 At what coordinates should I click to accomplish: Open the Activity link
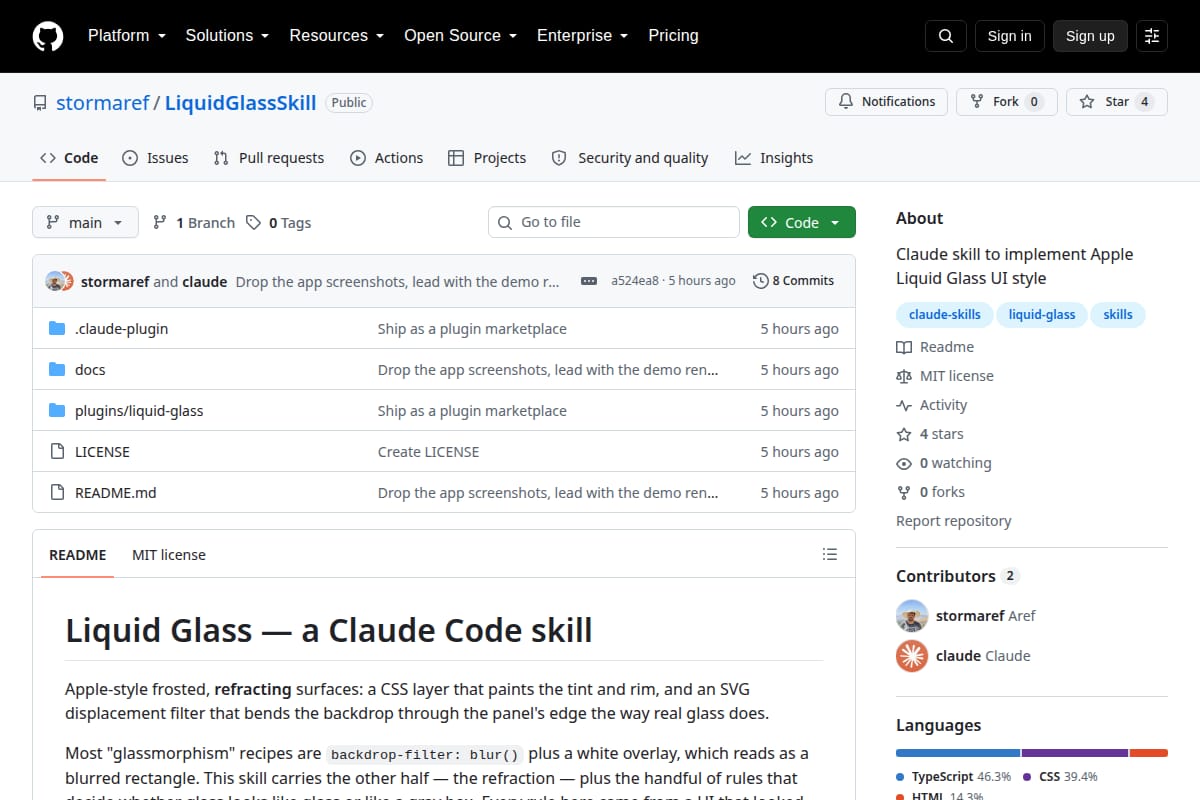tap(932, 405)
